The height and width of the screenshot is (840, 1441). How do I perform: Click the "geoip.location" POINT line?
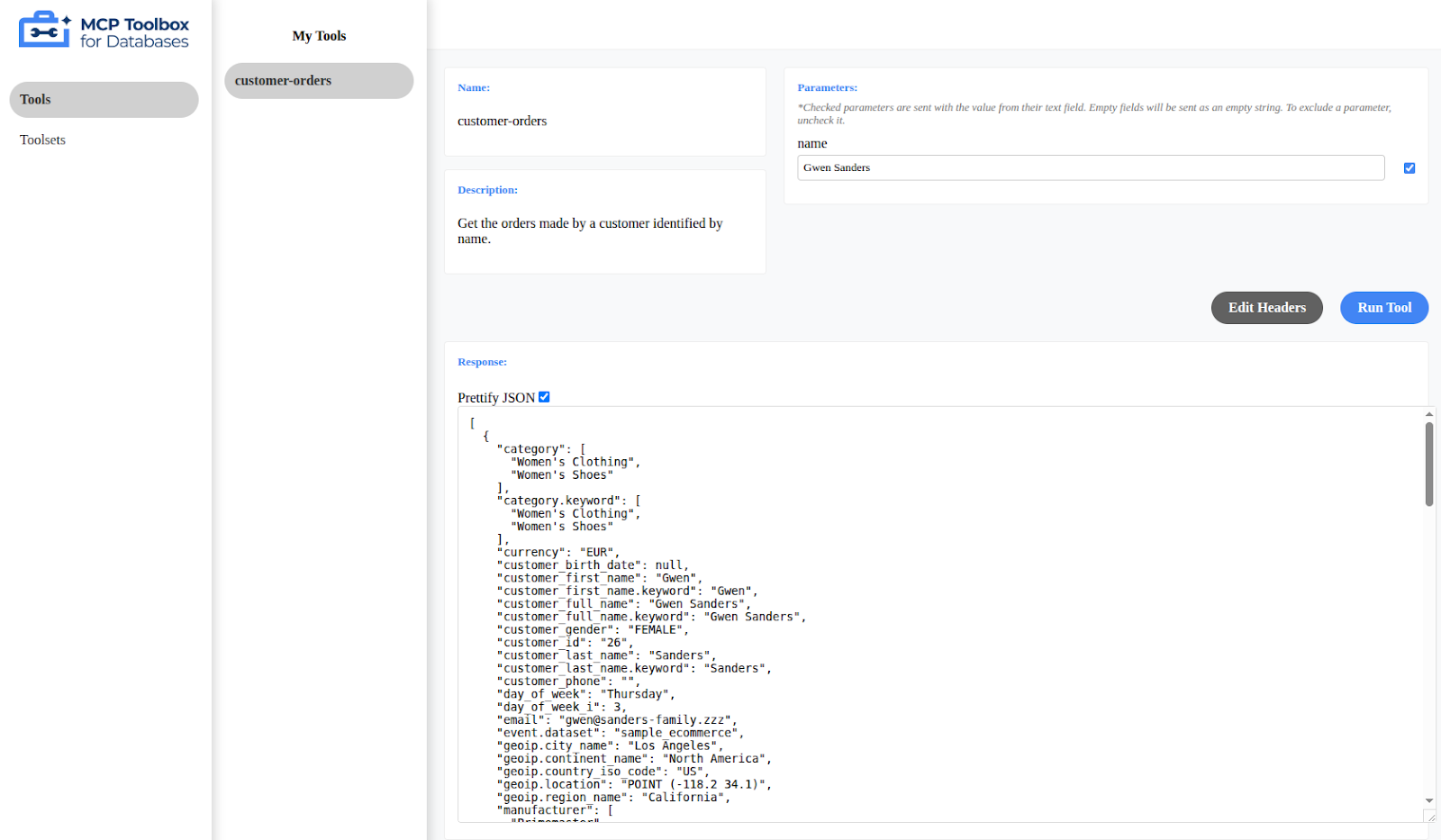pyautogui.click(x=634, y=784)
